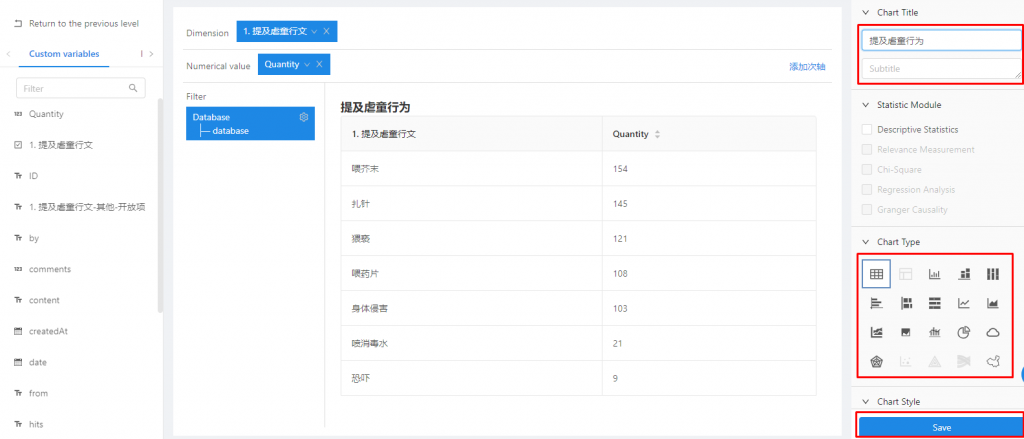Tick the Chi-Square checkbox
The height and width of the screenshot is (439, 1024).
867,169
